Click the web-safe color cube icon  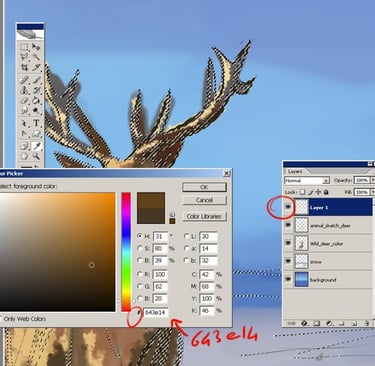pos(172,214)
